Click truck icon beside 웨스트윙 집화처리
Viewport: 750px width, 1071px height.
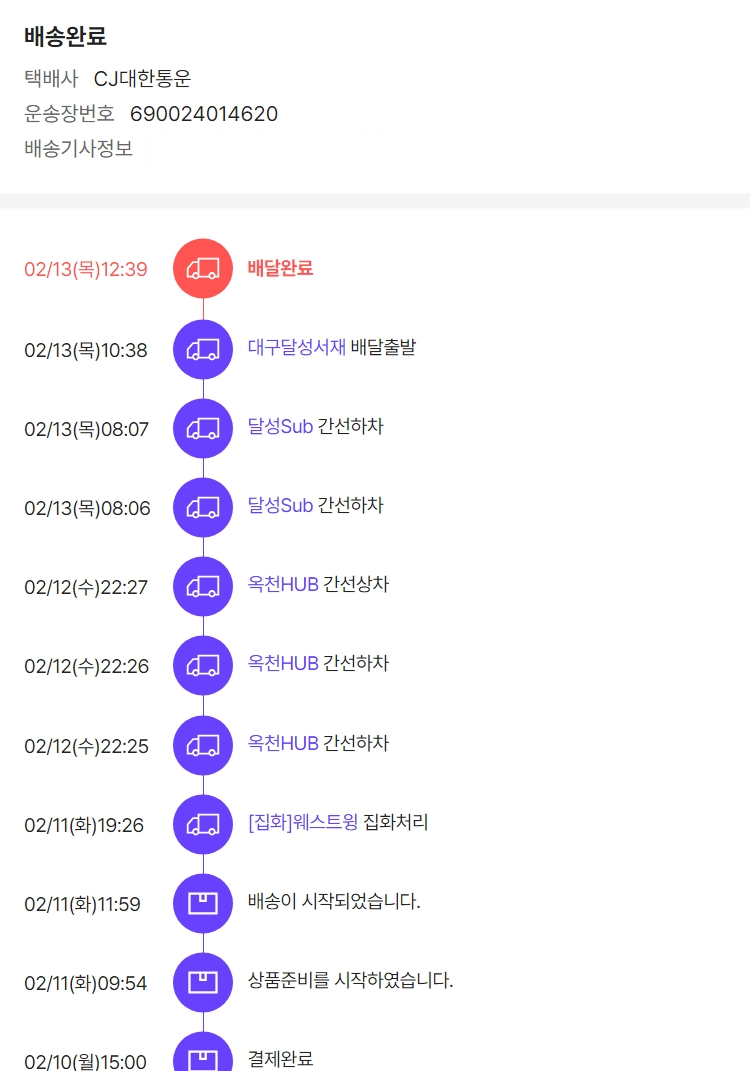(x=203, y=824)
